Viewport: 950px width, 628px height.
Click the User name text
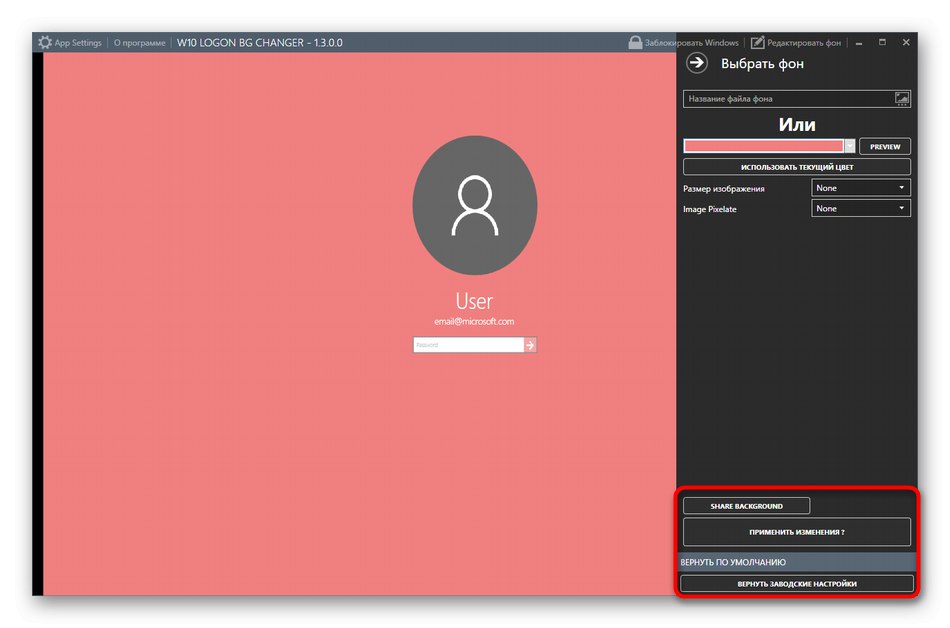point(474,301)
